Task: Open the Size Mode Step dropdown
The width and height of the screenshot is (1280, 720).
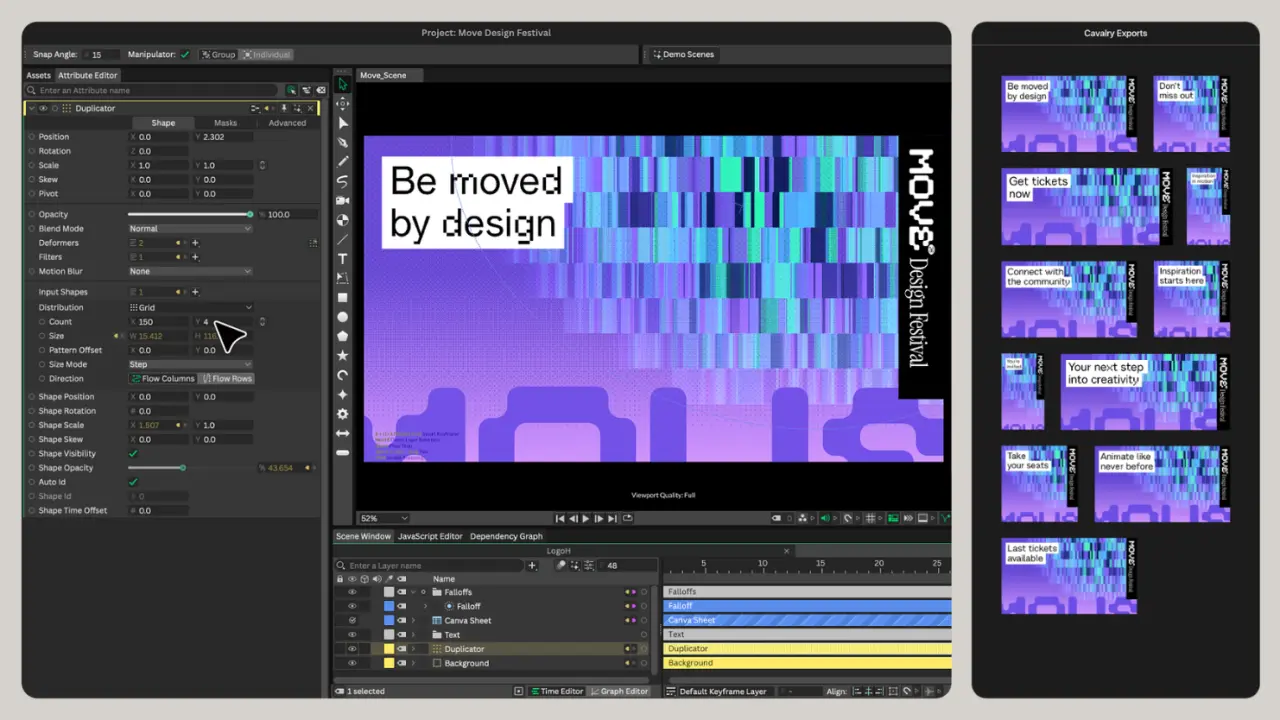Action: [190, 364]
